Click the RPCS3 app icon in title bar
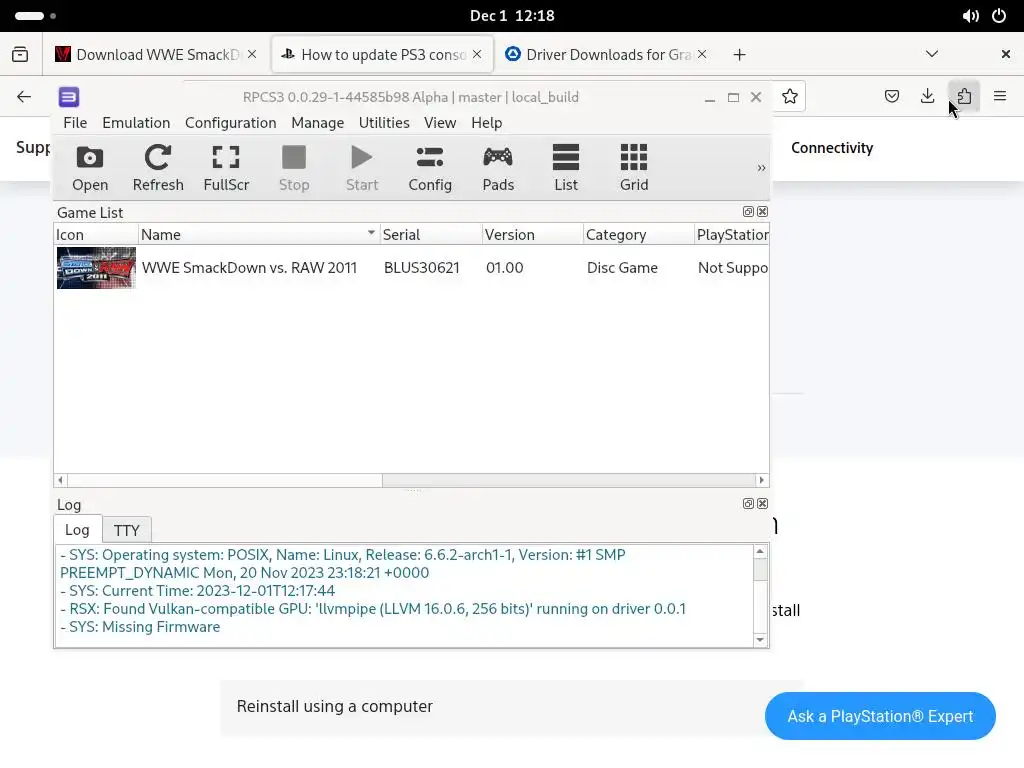 pyautogui.click(x=69, y=97)
